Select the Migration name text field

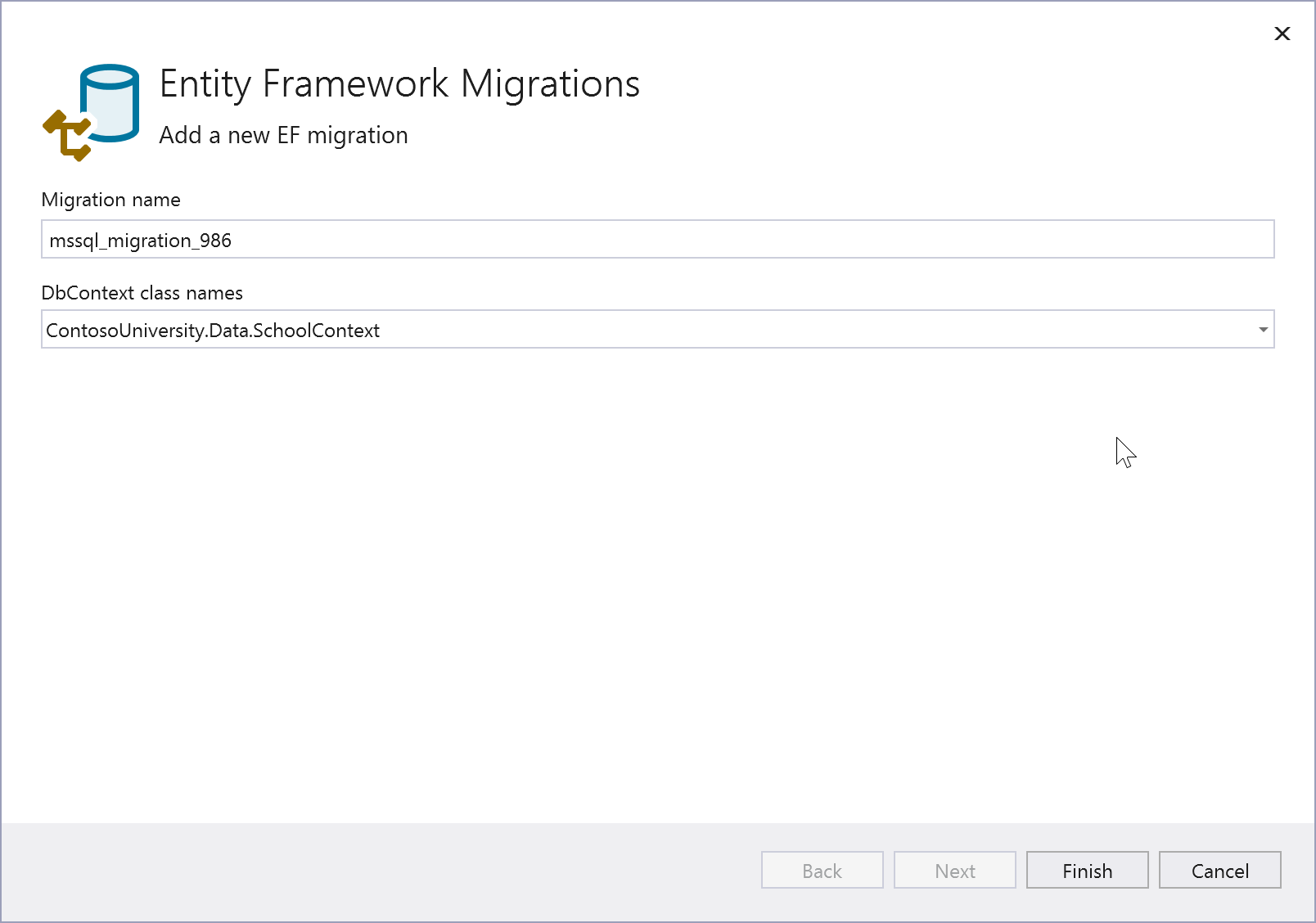point(573,239)
